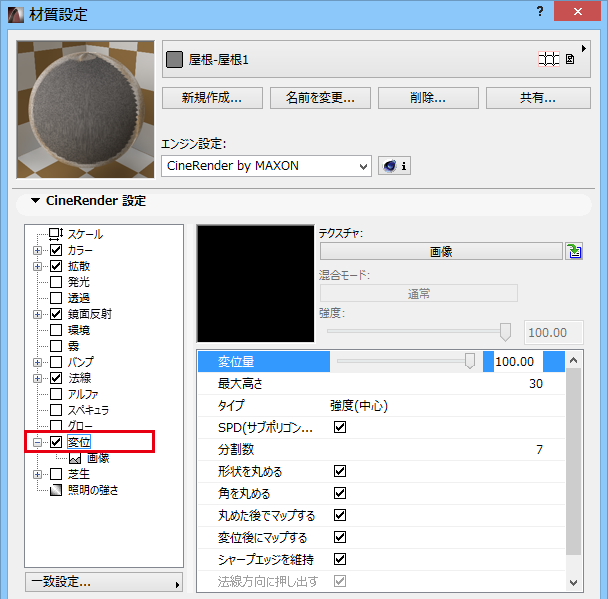Click the black texture preview thumbnail
This screenshot has height=599, width=608.
coord(256,283)
